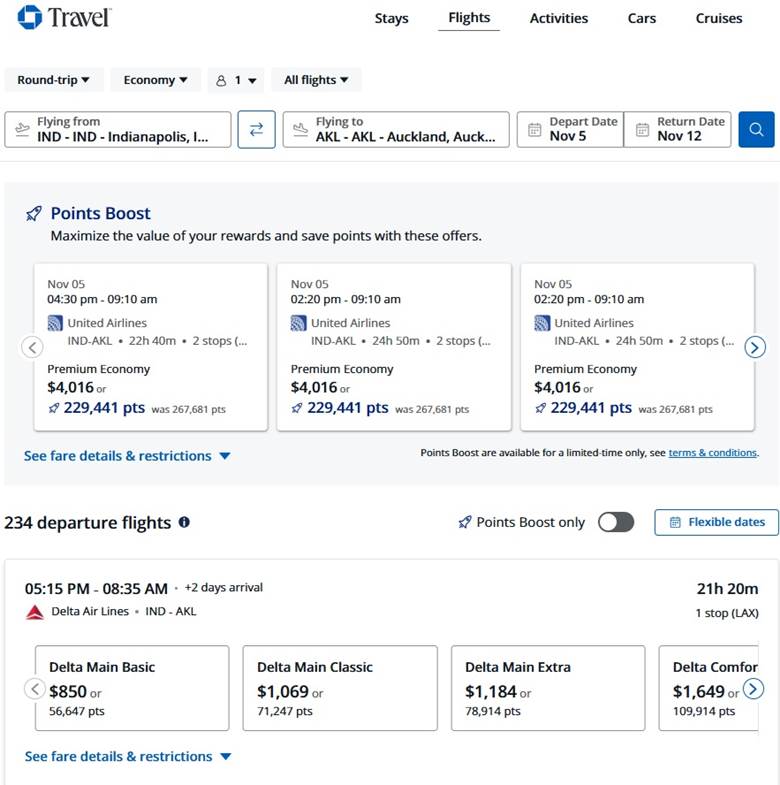Click the blue search magnifier button
Image resolution: width=780 pixels, height=785 pixels.
pos(756,129)
